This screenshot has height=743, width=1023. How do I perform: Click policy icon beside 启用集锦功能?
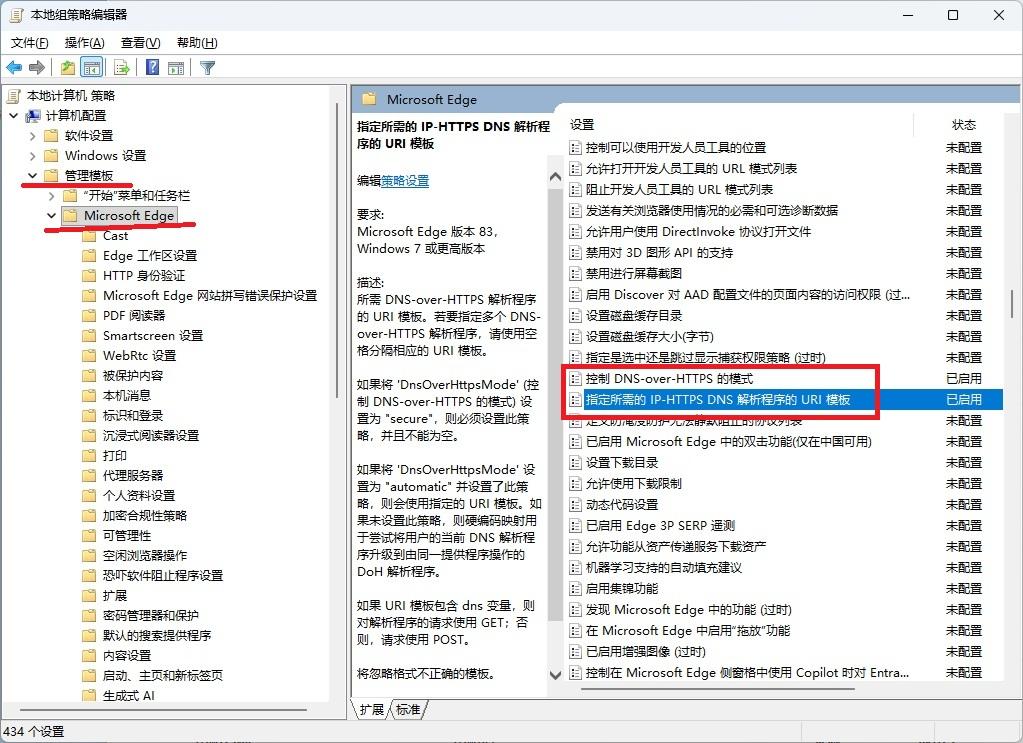pyautogui.click(x=575, y=589)
